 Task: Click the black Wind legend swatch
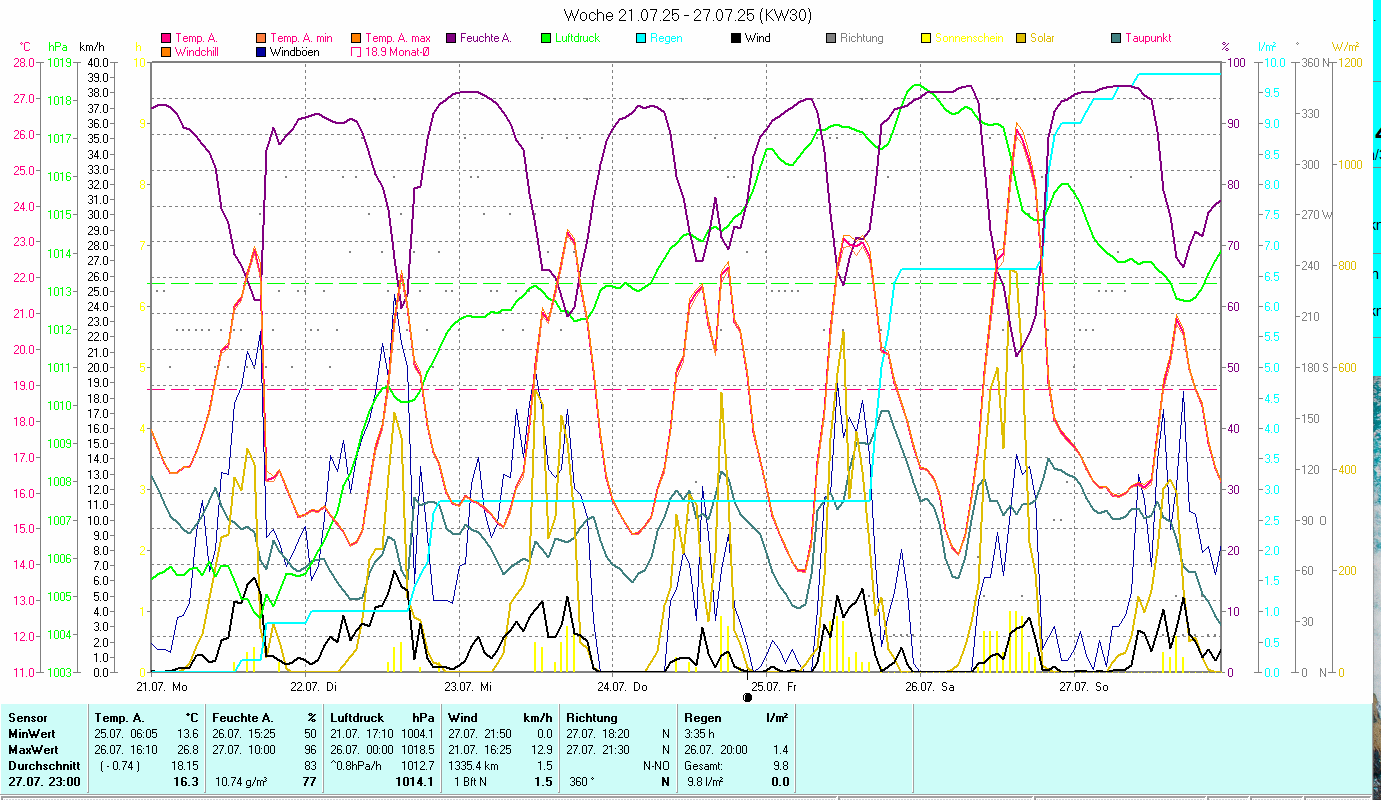(736, 39)
